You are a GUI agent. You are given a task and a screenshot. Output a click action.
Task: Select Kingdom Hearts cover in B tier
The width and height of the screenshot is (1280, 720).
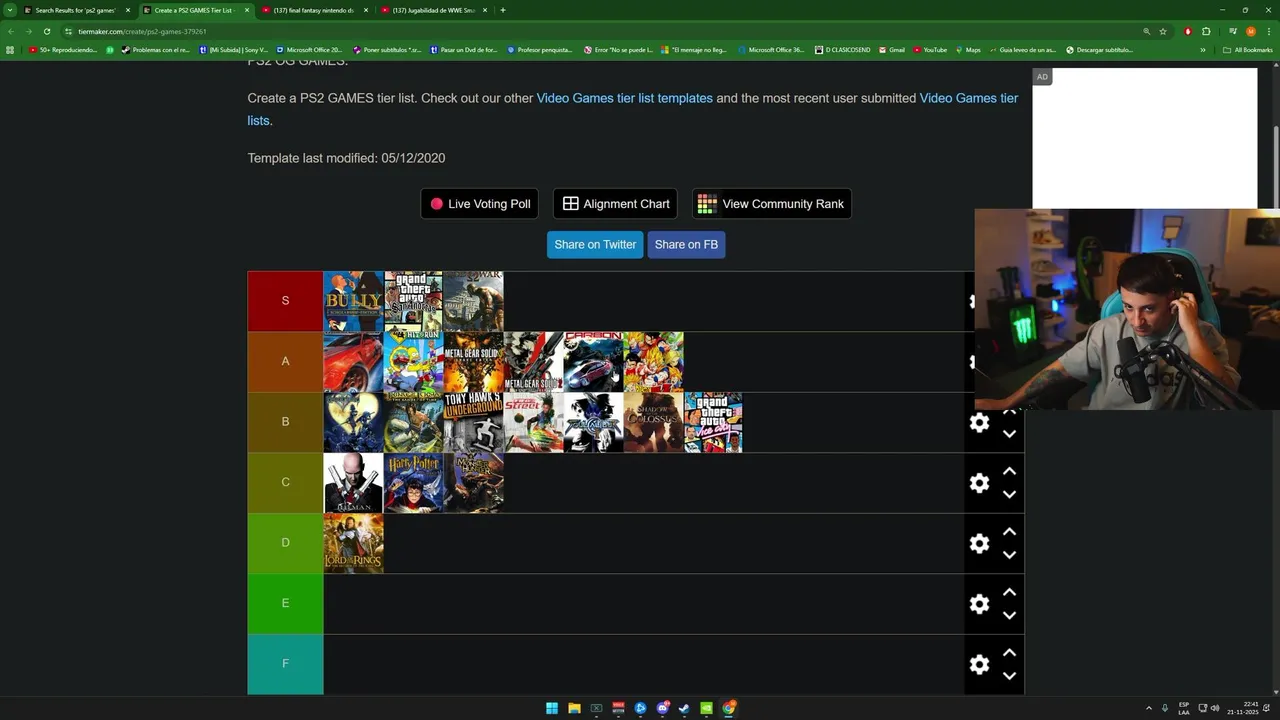click(353, 422)
